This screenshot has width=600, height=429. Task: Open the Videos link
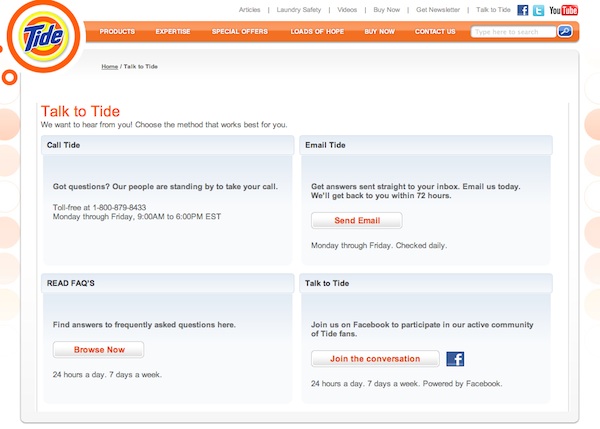[x=347, y=10]
